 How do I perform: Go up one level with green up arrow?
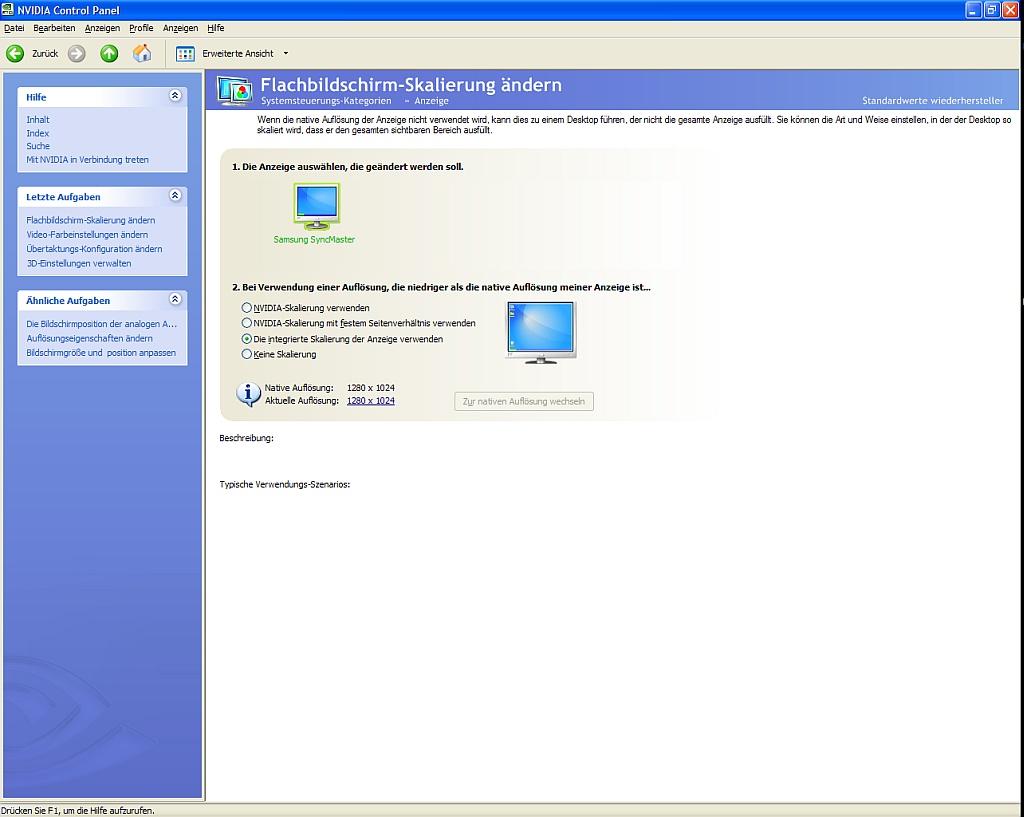(x=109, y=54)
